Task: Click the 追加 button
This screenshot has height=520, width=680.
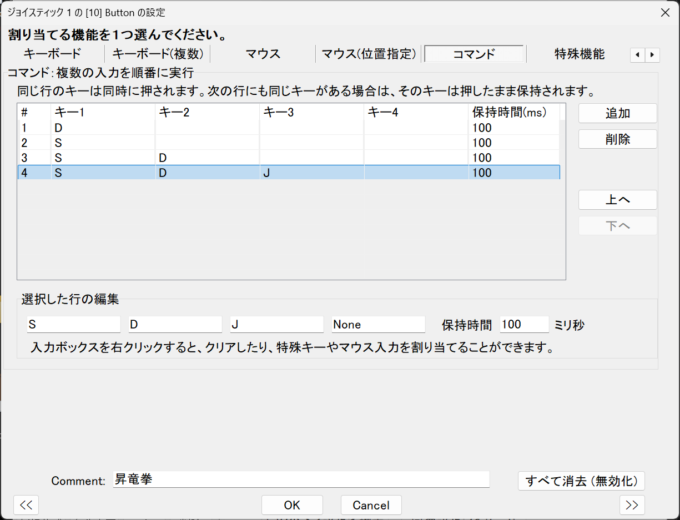Action: [618, 113]
